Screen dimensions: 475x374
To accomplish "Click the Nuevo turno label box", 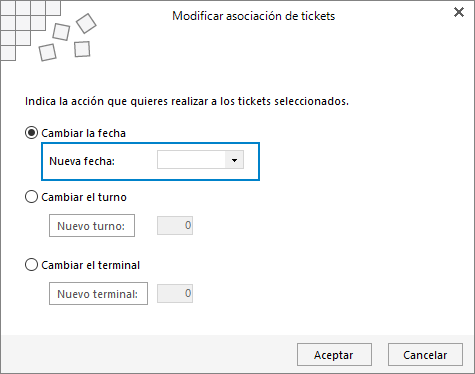I will 92,226.
